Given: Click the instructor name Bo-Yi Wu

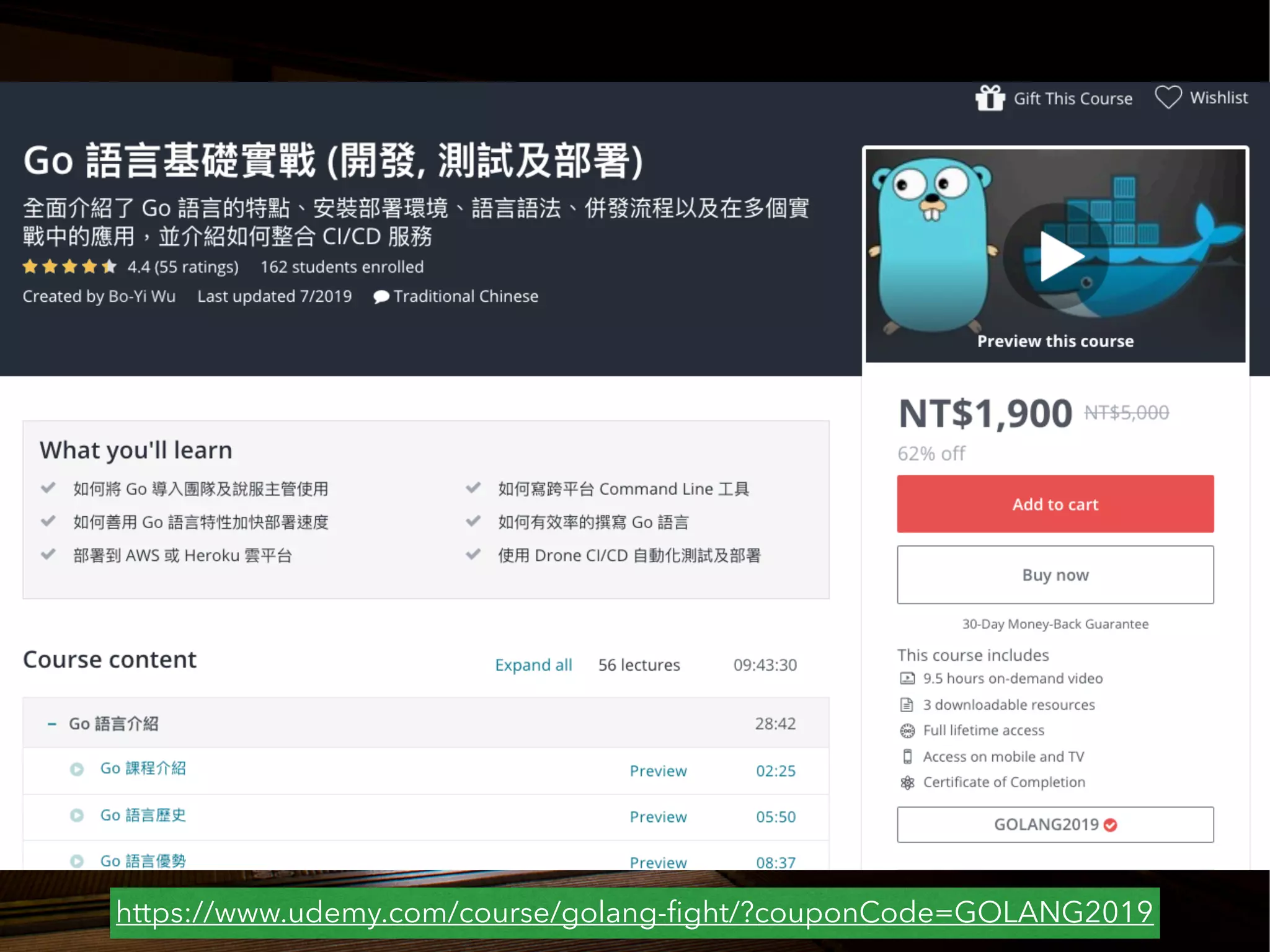Looking at the screenshot, I should [x=142, y=296].
